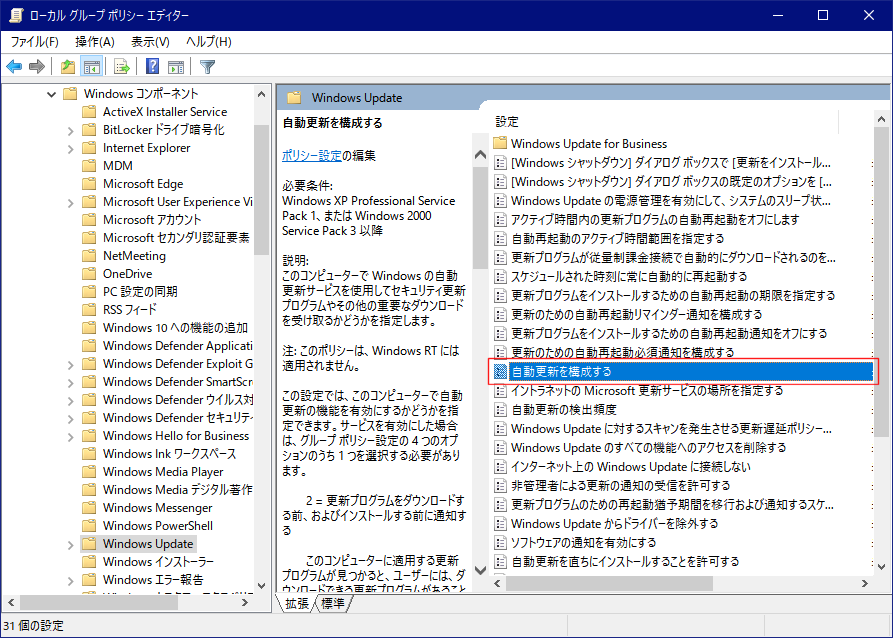Click the Up one level folder icon
The height and width of the screenshot is (638, 893).
pyautogui.click(x=68, y=67)
